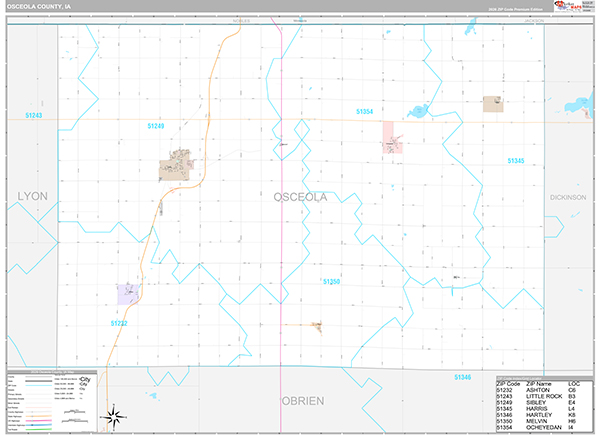
Task: Click the 51350 cell in the index table
Action: 504,421
